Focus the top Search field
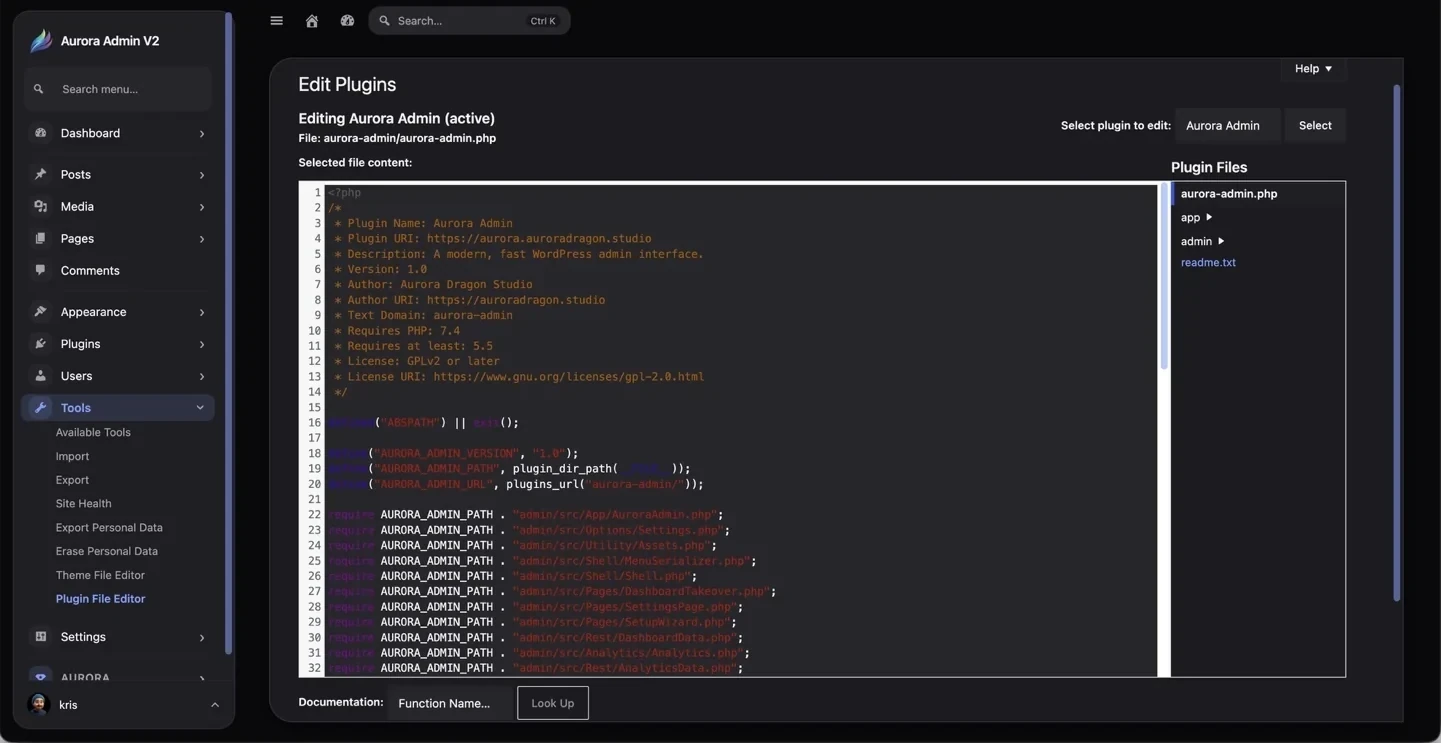The image size is (1441, 743). pos(469,21)
